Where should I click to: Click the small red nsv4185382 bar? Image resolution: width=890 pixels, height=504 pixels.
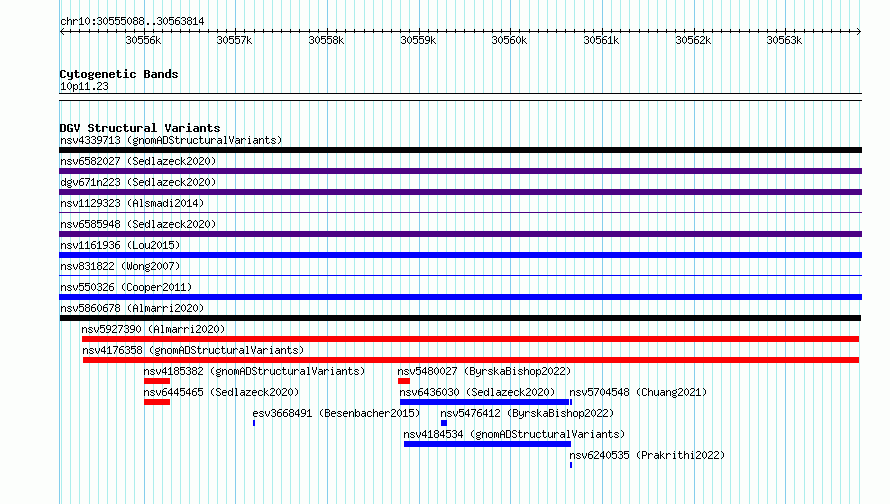[x=157, y=381]
